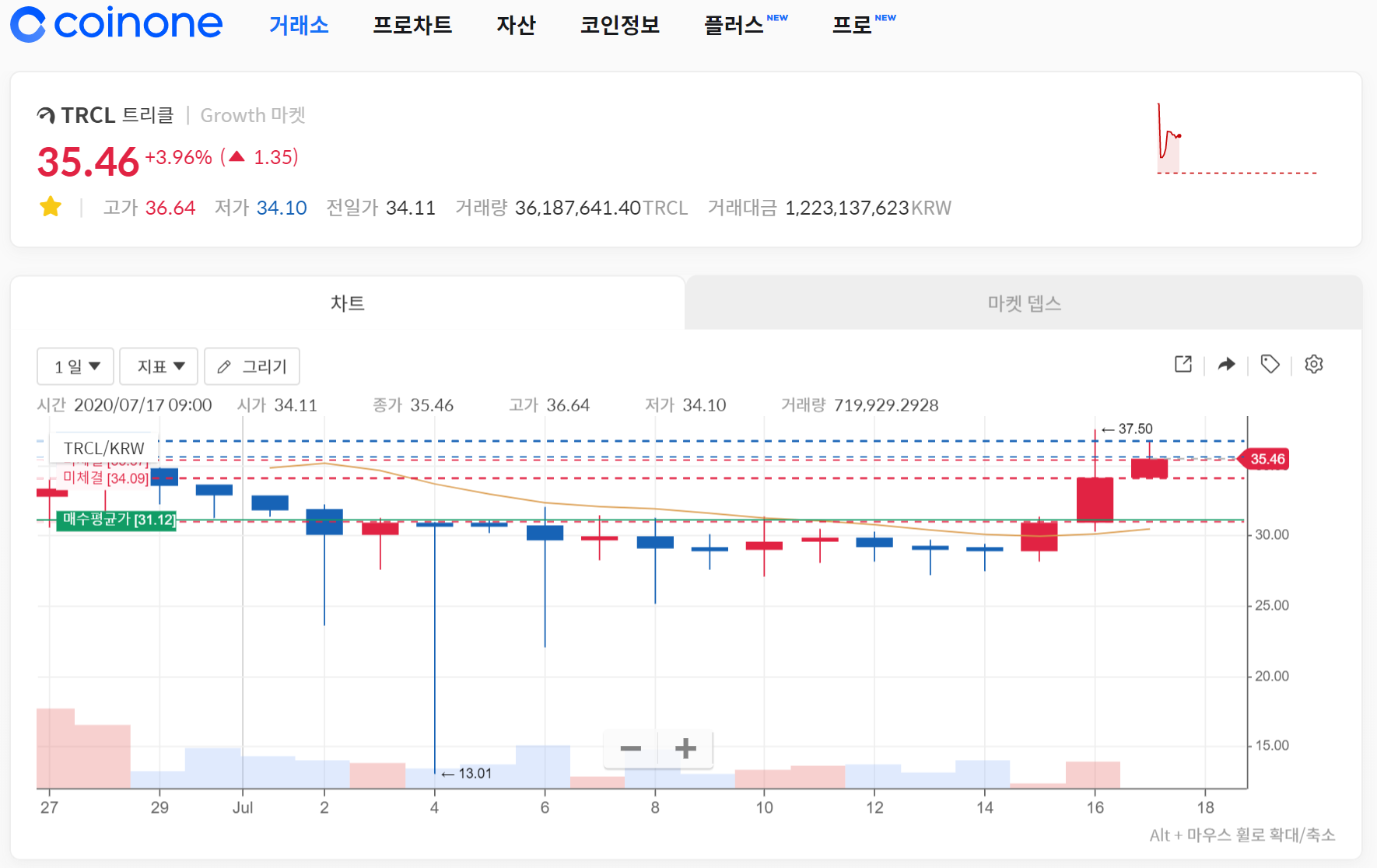Zoom in the chart with plus button
The image size is (1377, 868).
pos(685,749)
